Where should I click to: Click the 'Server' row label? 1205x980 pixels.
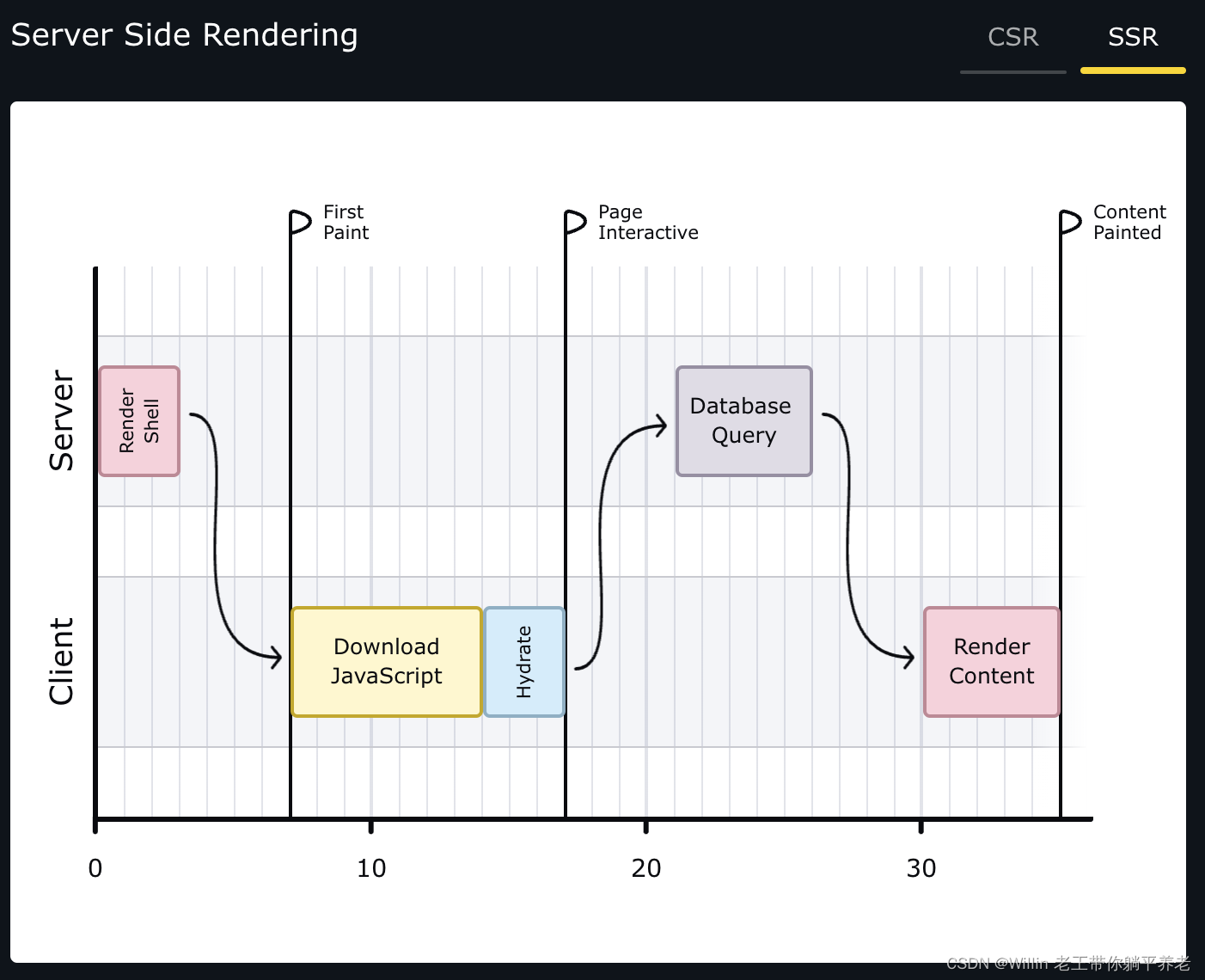(61, 420)
